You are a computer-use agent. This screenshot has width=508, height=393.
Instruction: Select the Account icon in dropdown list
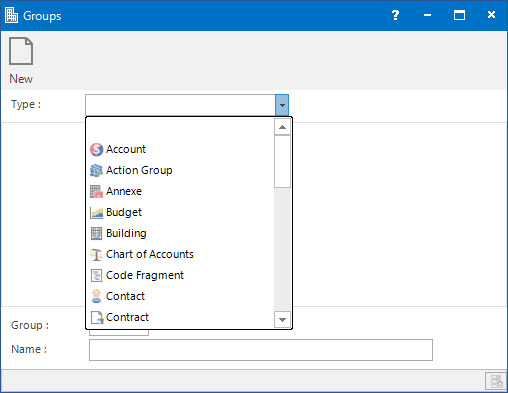(x=97, y=149)
